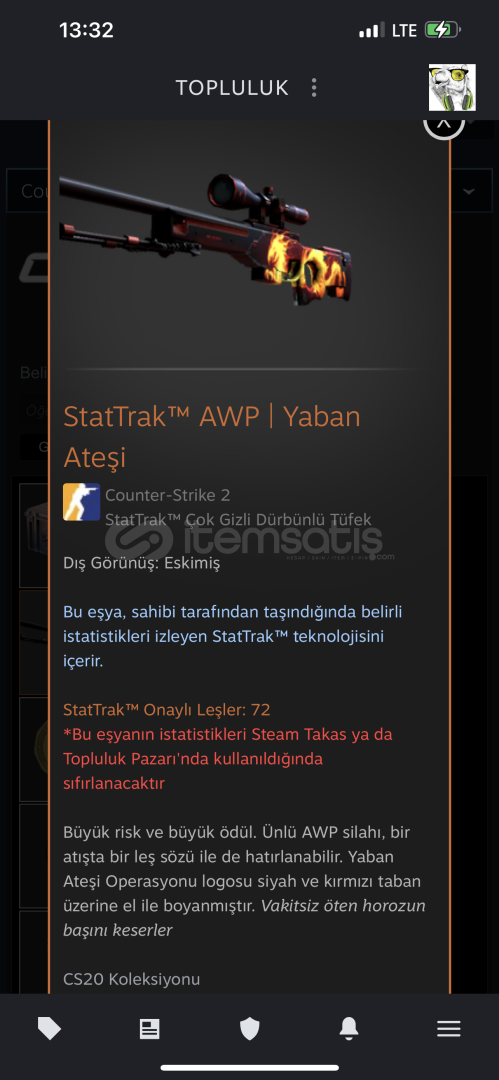Select the first inventory item behind popup
This screenshot has width=499, height=1080.
[x=34, y=536]
